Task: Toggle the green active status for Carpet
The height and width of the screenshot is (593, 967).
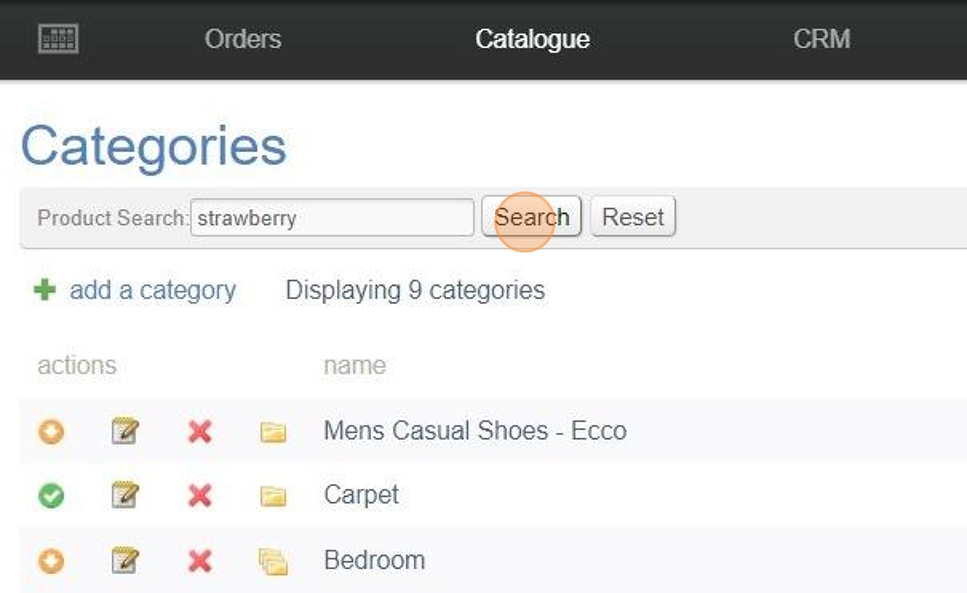Action: pyautogui.click(x=51, y=495)
